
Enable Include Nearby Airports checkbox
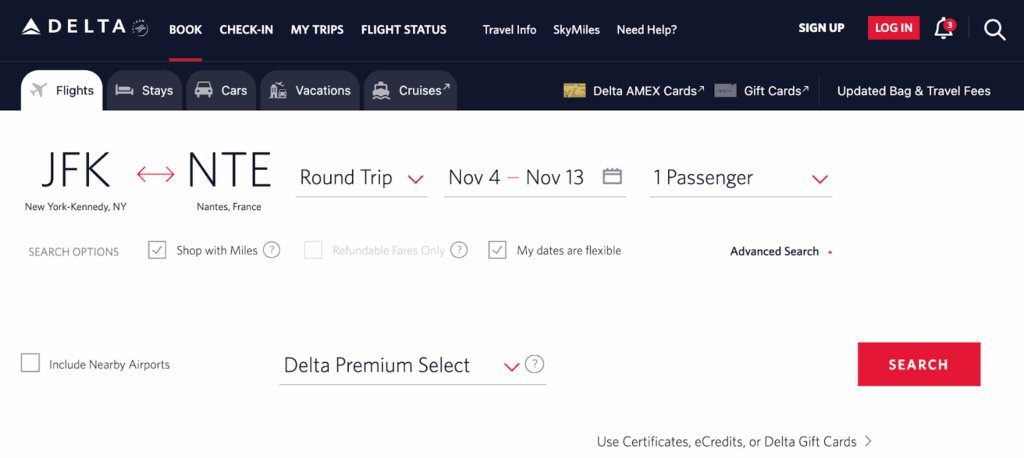[x=30, y=363]
